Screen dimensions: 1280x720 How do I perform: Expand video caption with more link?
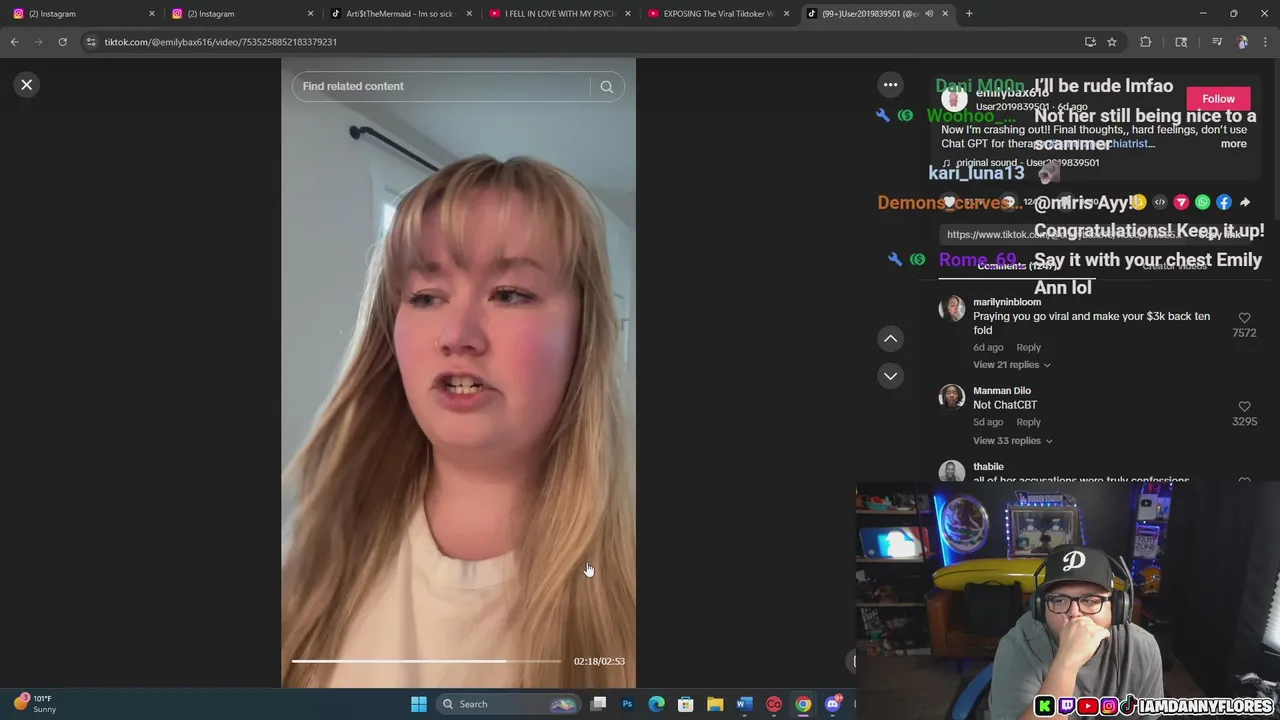click(x=1233, y=144)
